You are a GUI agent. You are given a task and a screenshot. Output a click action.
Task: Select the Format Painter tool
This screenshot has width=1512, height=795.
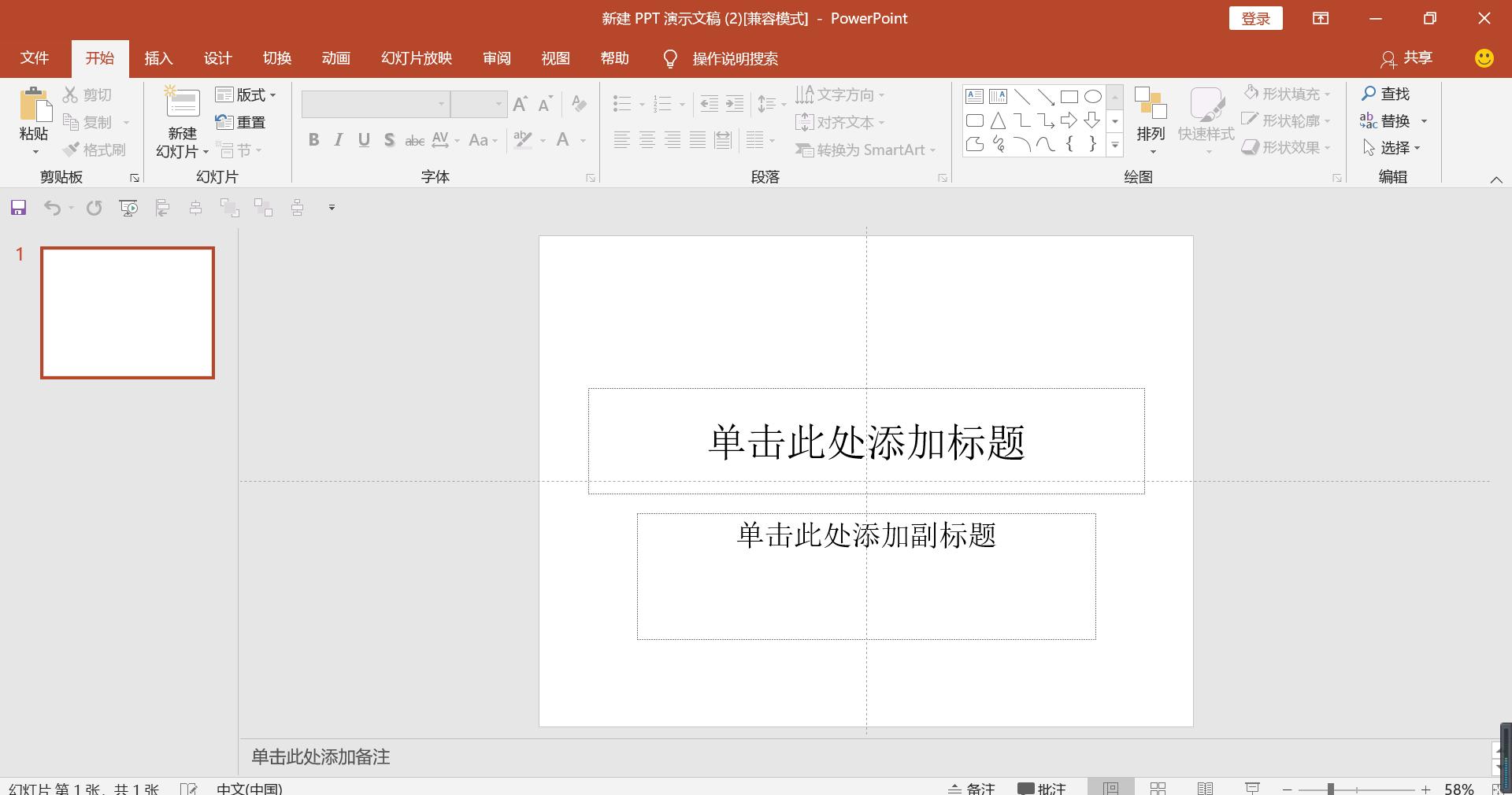pos(94,150)
